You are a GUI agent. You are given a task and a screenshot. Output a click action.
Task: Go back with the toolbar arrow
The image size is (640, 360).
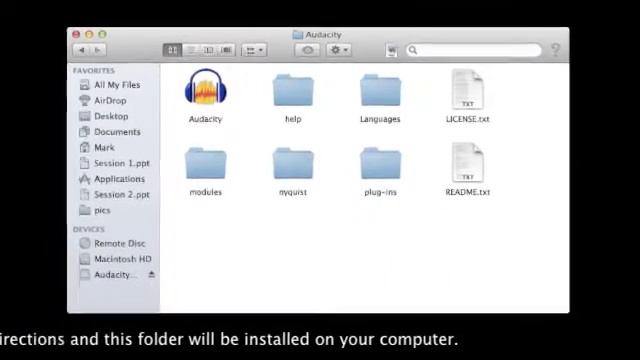click(x=82, y=50)
